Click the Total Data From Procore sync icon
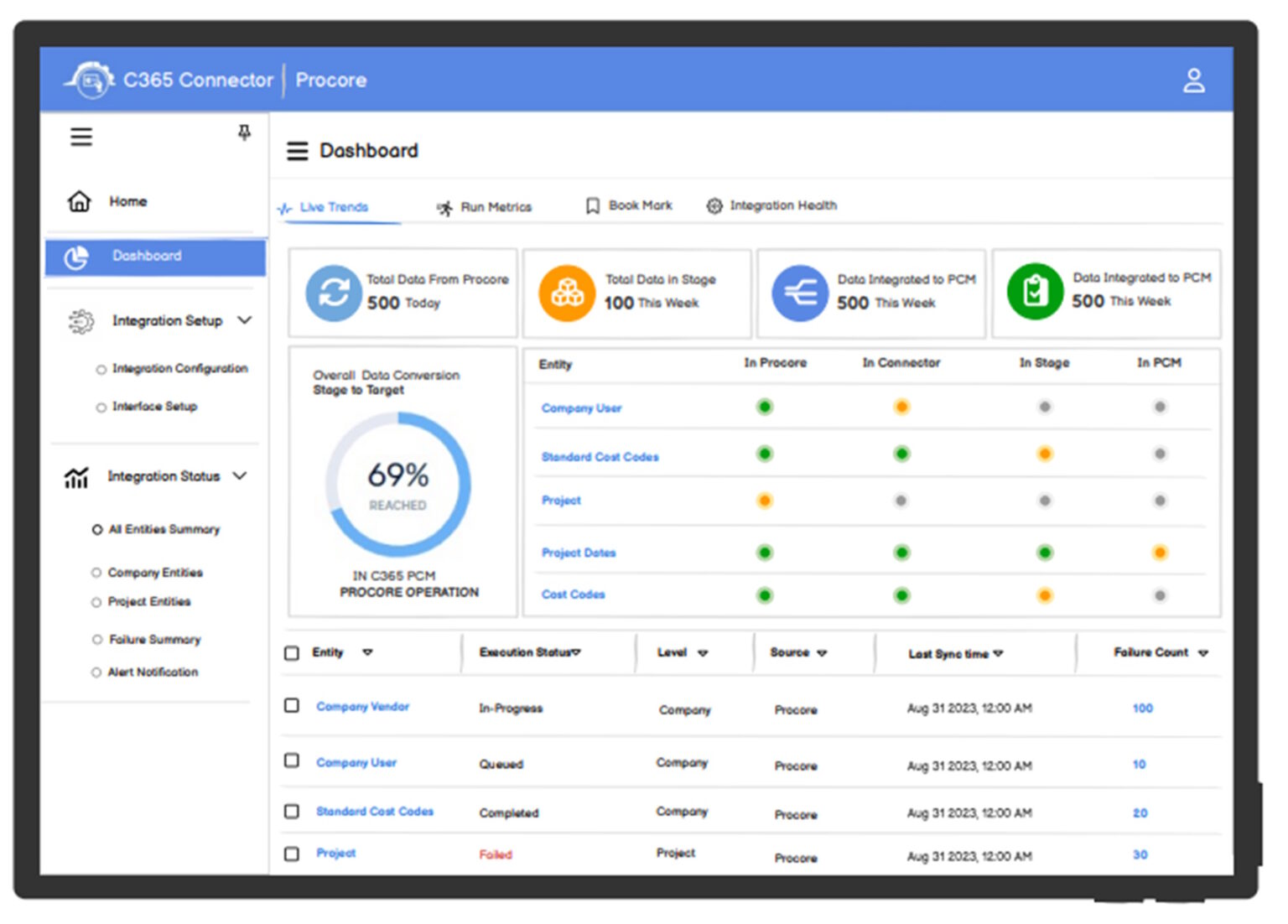This screenshot has width=1288, height=924. coord(333,293)
